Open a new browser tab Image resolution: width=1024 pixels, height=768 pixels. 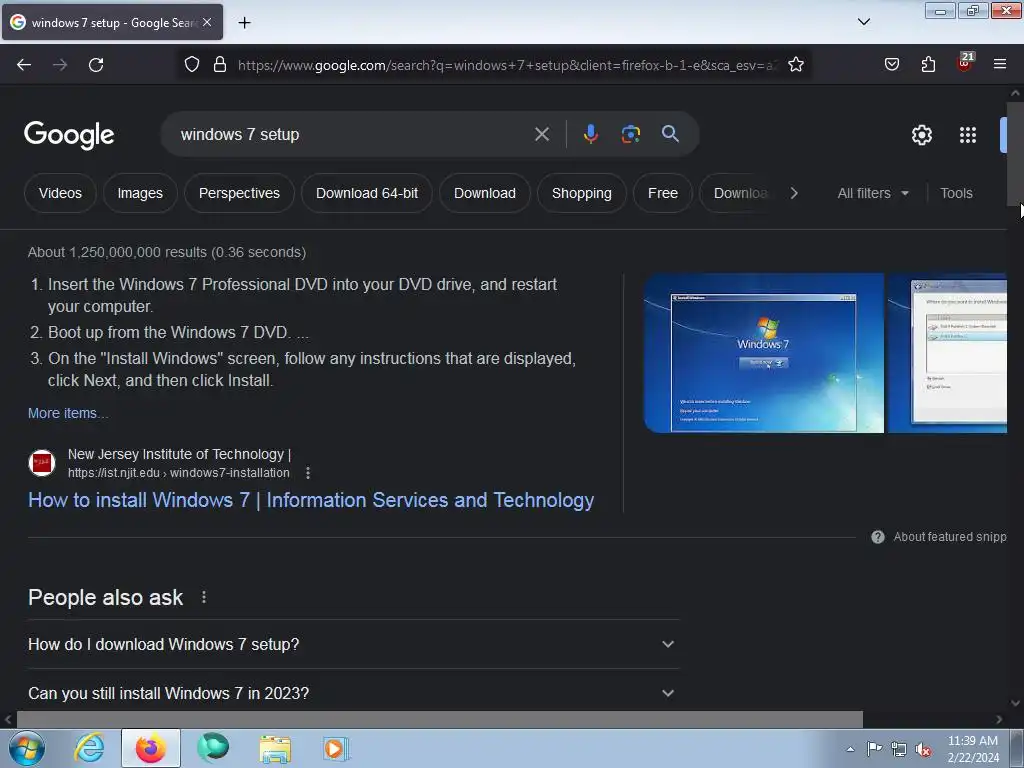click(244, 23)
